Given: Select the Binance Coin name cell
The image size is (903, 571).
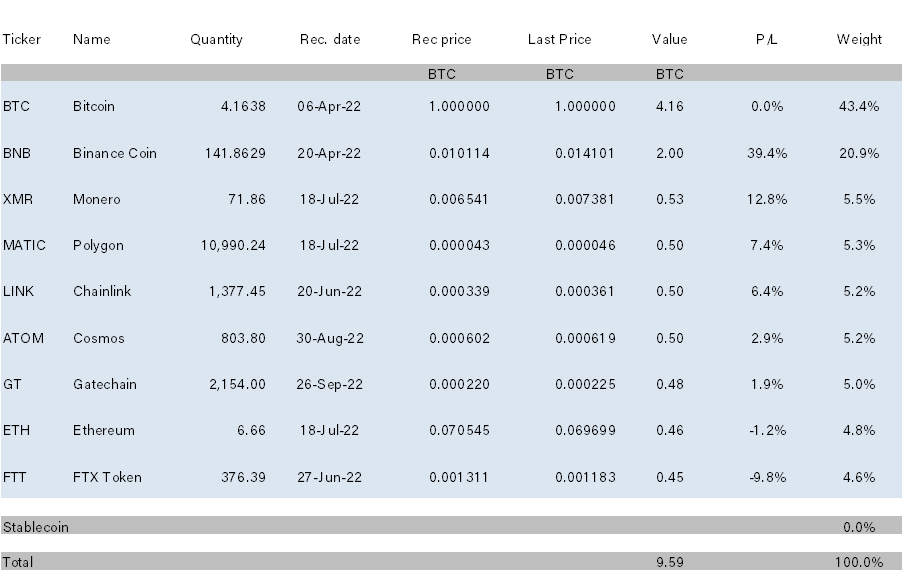Looking at the screenshot, I should [x=115, y=153].
